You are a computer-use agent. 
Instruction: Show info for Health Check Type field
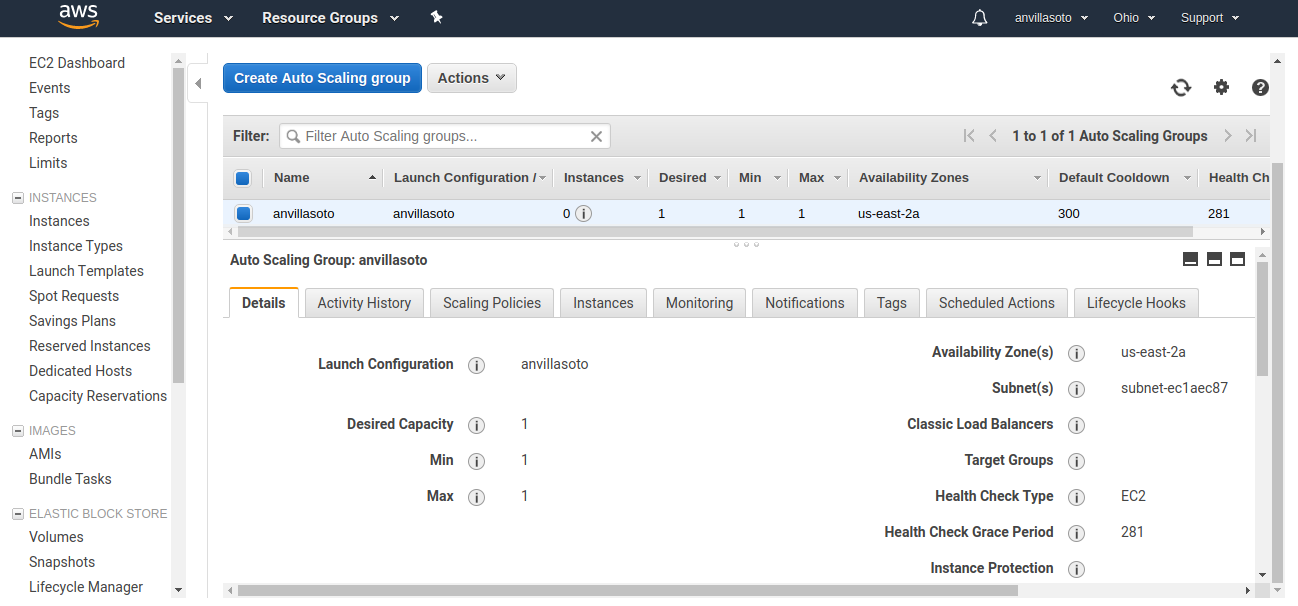1077,497
